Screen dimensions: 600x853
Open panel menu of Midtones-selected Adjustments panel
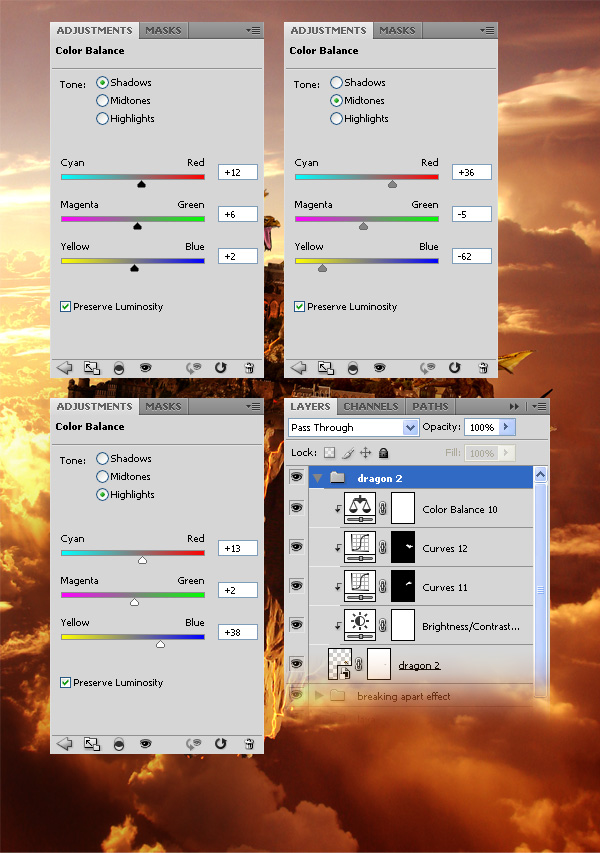pos(487,30)
